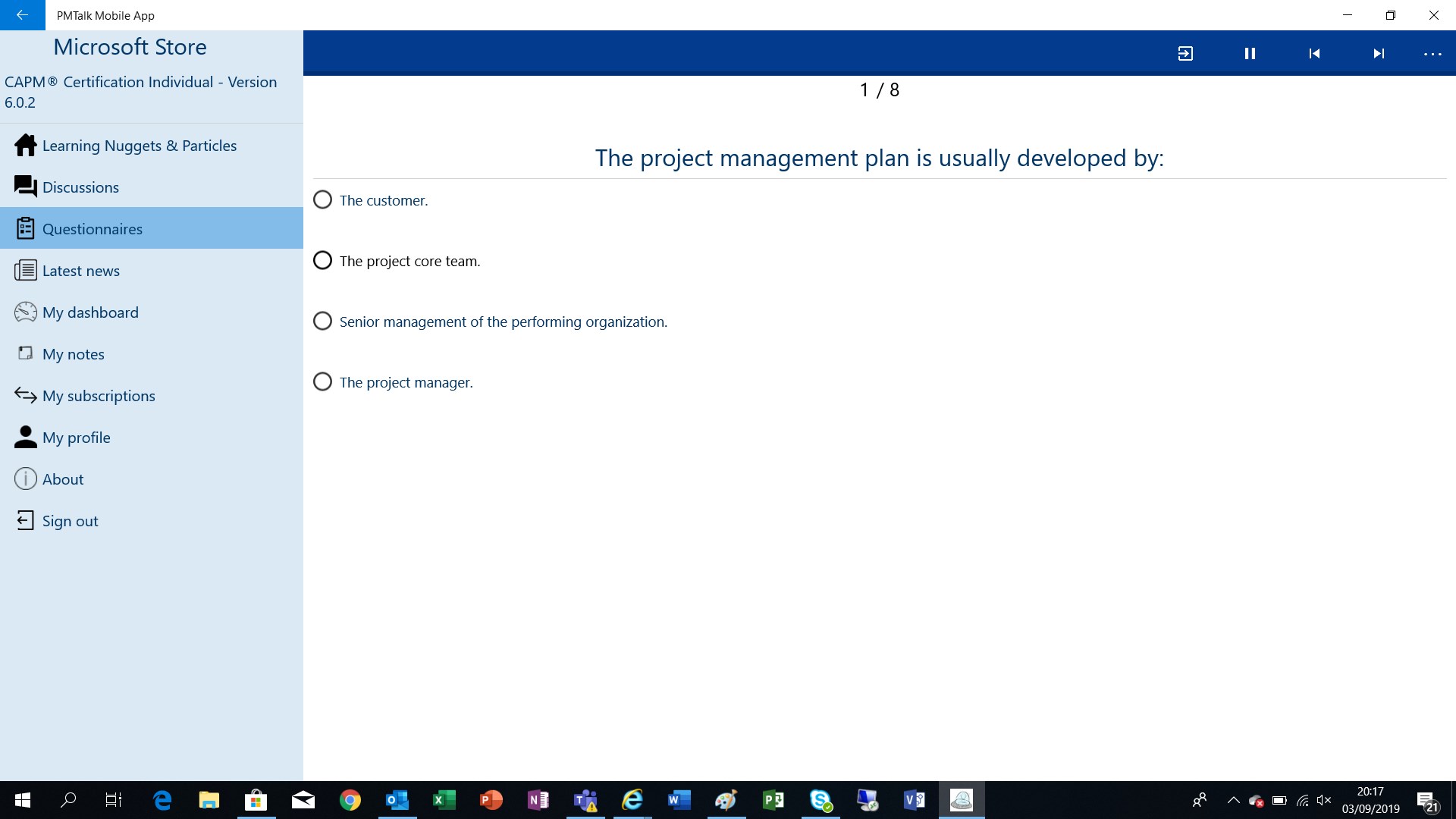Sign out of the app

(70, 521)
